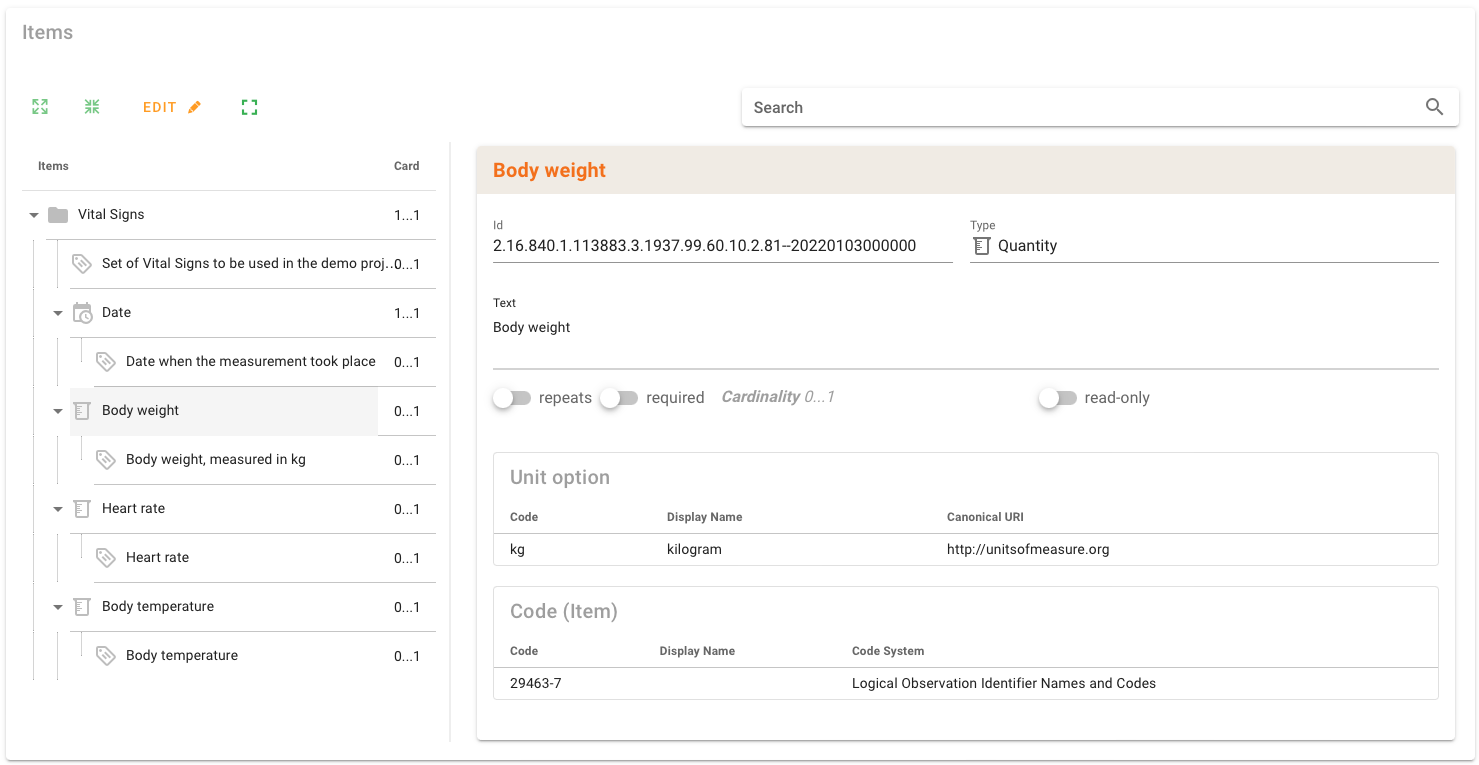1479x765 pixels.
Task: Click the expand all tree icon
Action: click(x=40, y=107)
